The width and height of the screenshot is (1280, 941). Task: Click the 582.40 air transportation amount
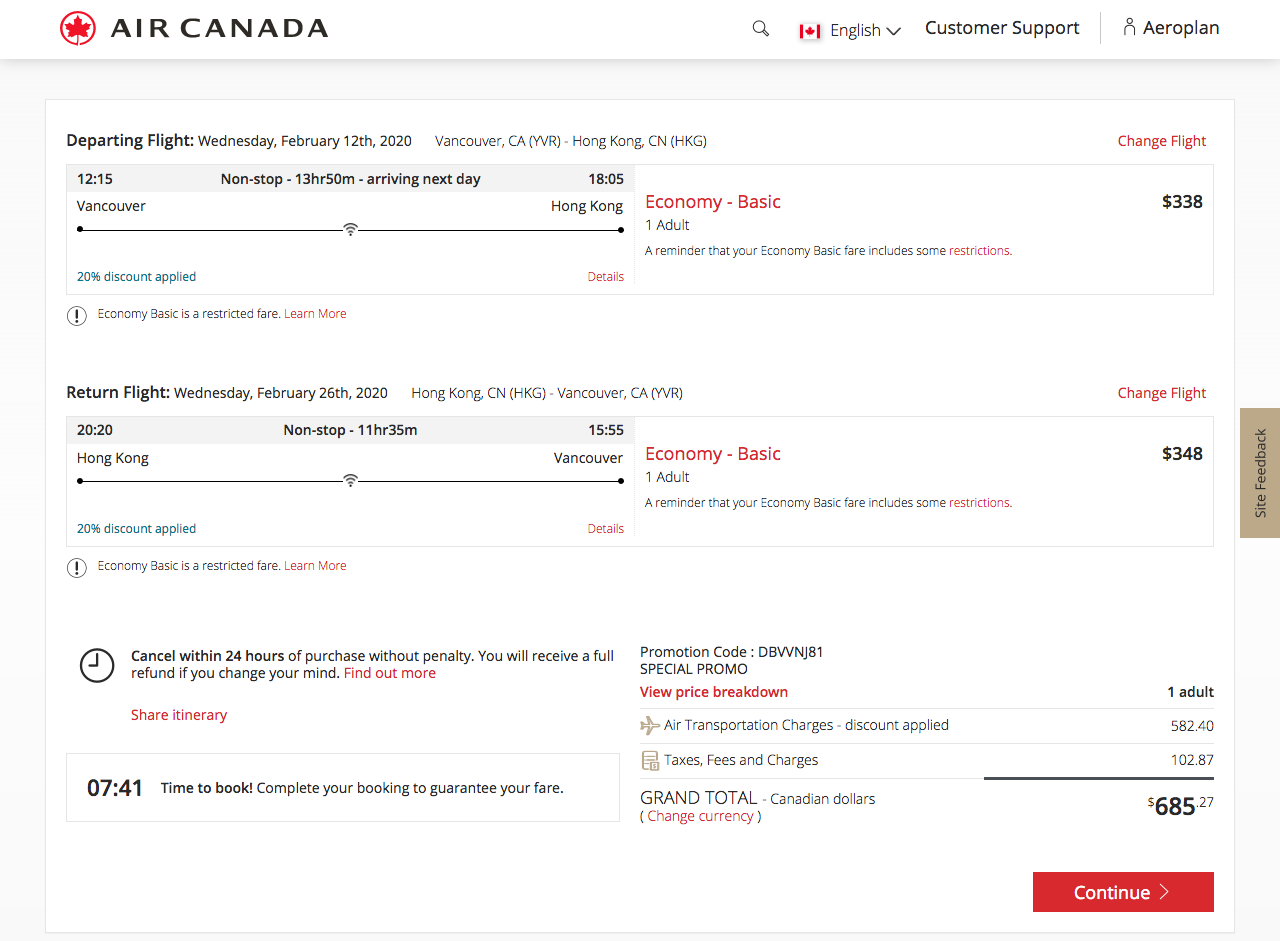pyautogui.click(x=1192, y=726)
